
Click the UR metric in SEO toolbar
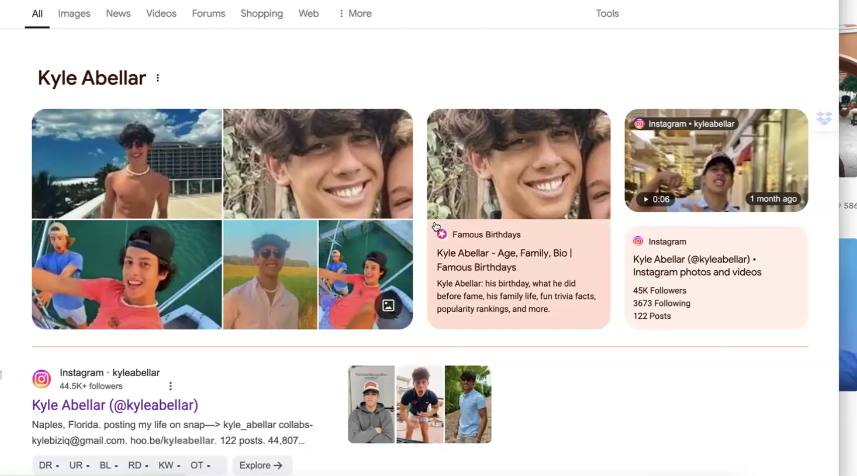click(79, 466)
